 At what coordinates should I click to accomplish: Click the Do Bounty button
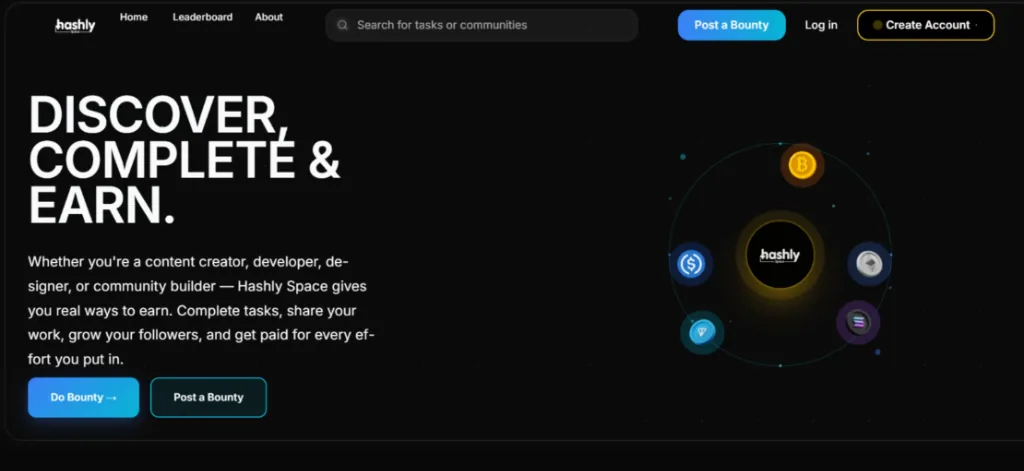(x=84, y=397)
